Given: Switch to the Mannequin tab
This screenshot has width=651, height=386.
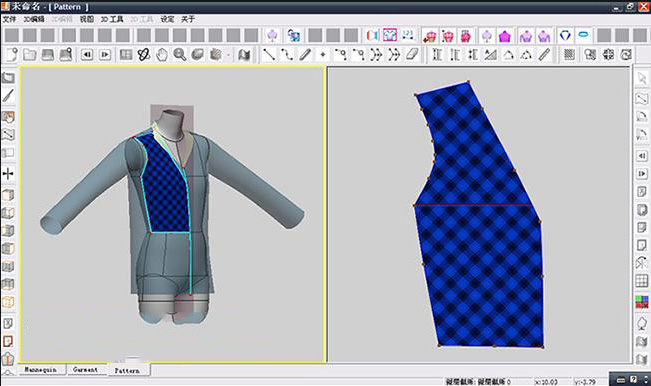Looking at the screenshot, I should click(41, 369).
